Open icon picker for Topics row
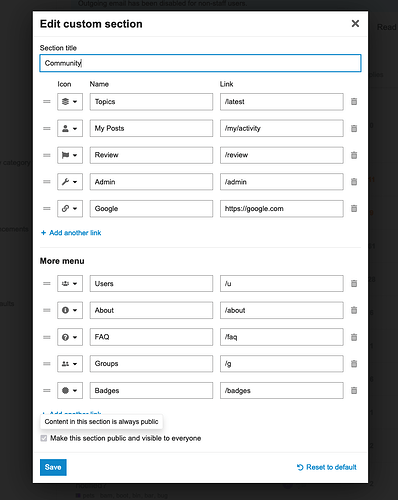 tap(70, 102)
